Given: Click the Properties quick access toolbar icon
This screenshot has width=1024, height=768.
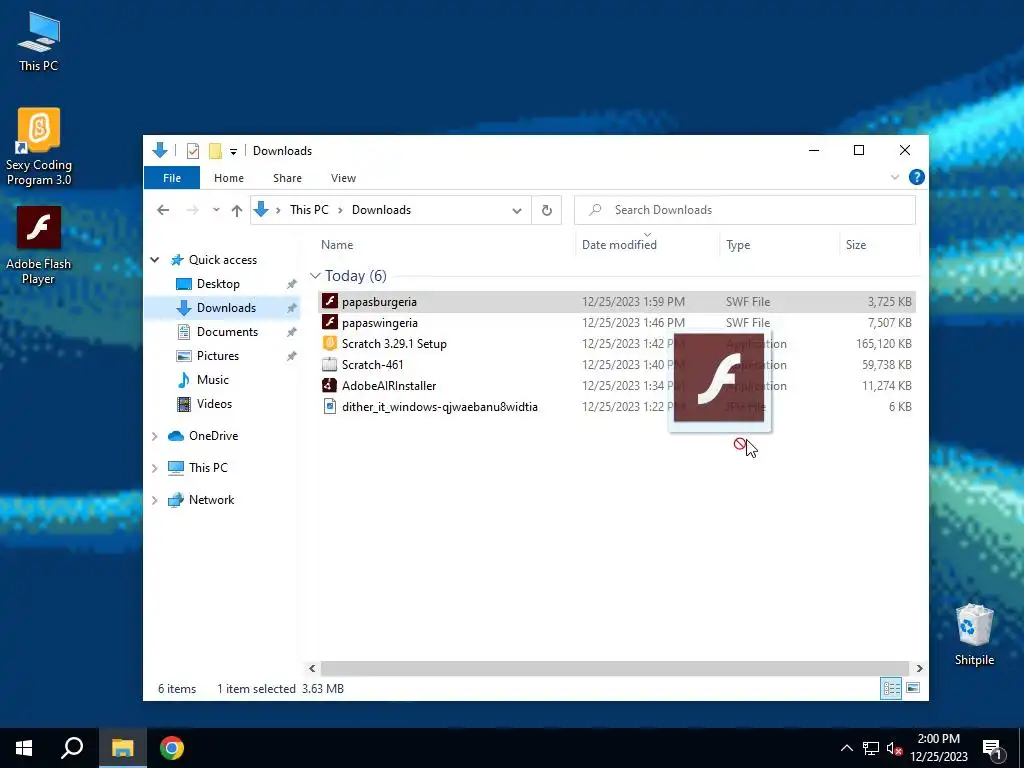Looking at the screenshot, I should point(193,151).
